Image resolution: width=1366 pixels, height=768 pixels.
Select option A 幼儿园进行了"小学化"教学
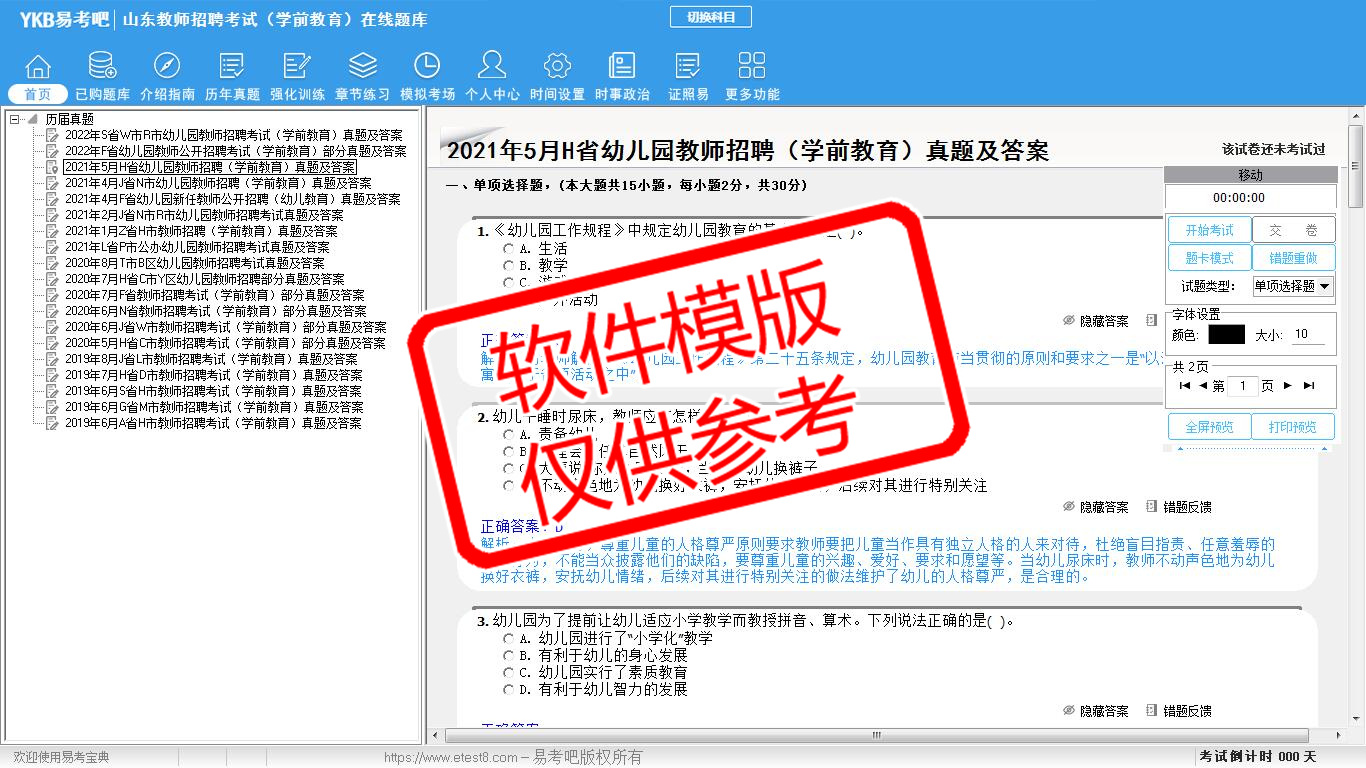509,639
